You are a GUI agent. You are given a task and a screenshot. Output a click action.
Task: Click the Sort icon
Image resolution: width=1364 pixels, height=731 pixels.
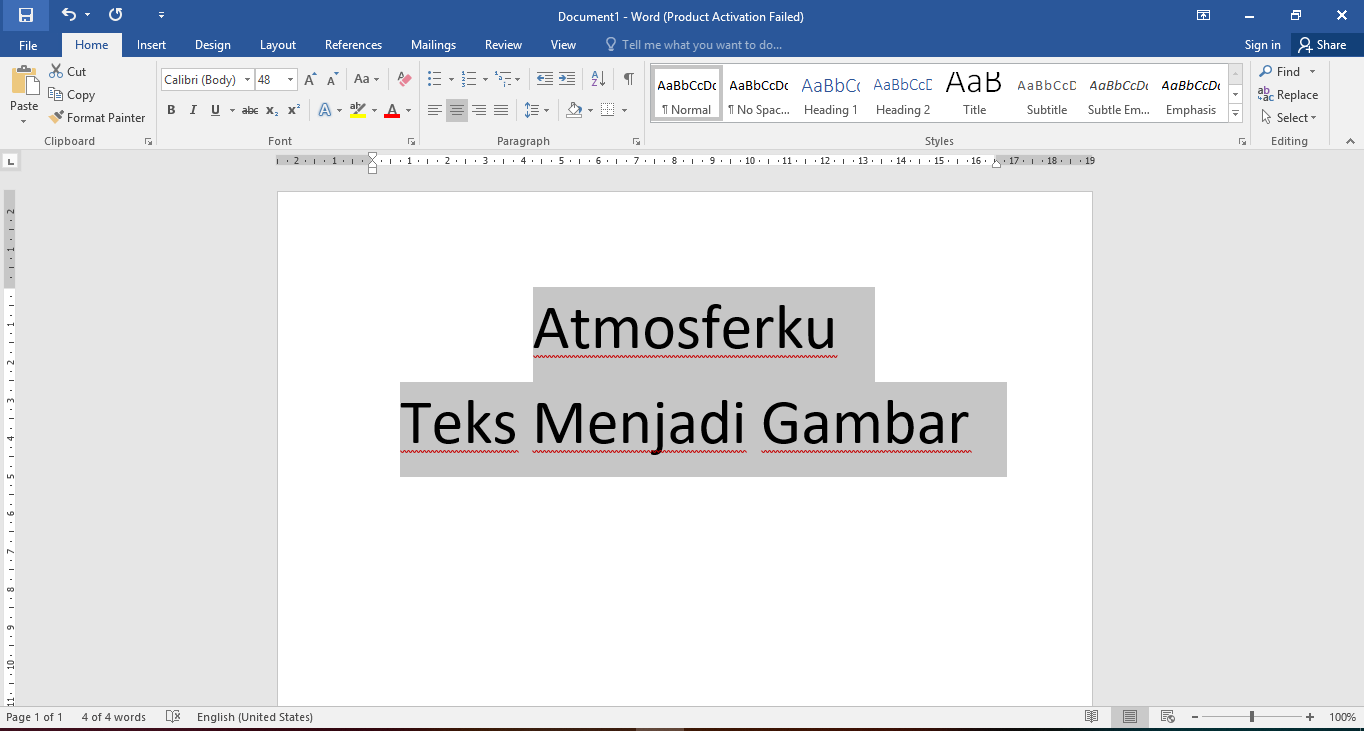(x=598, y=79)
